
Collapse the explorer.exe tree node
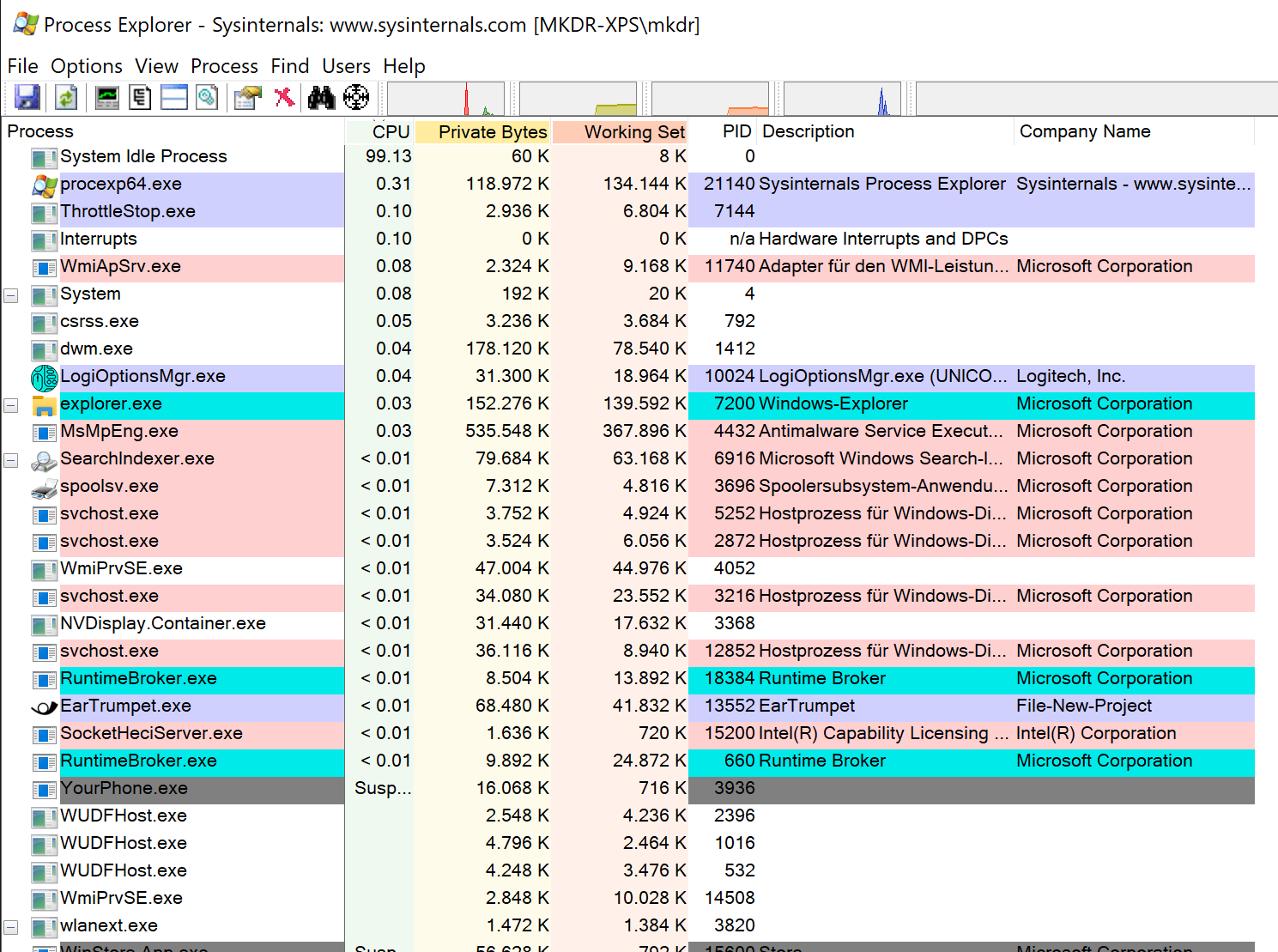point(11,405)
